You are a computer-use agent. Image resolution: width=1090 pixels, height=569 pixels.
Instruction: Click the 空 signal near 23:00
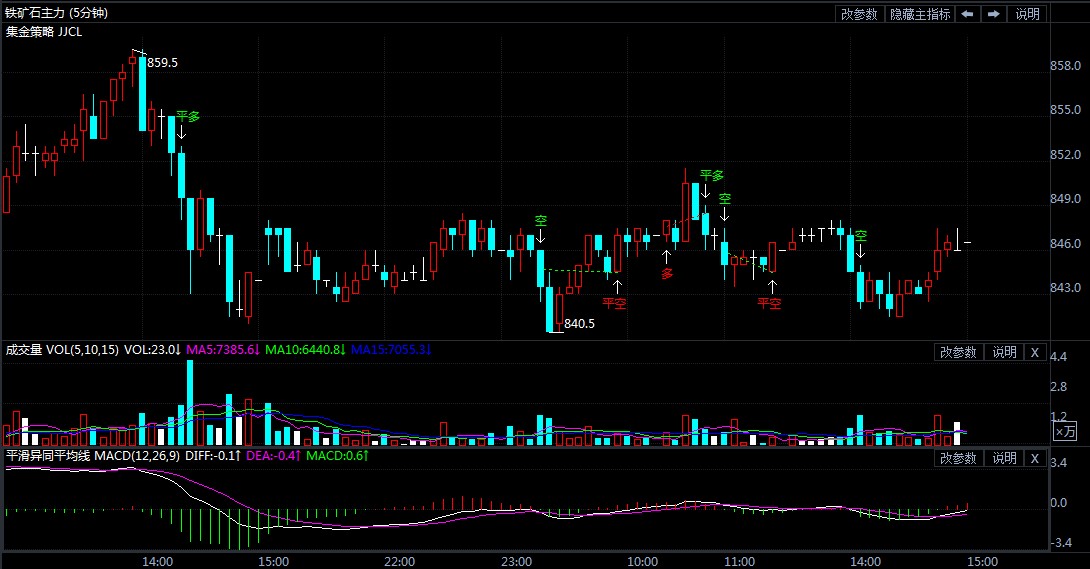[540, 221]
